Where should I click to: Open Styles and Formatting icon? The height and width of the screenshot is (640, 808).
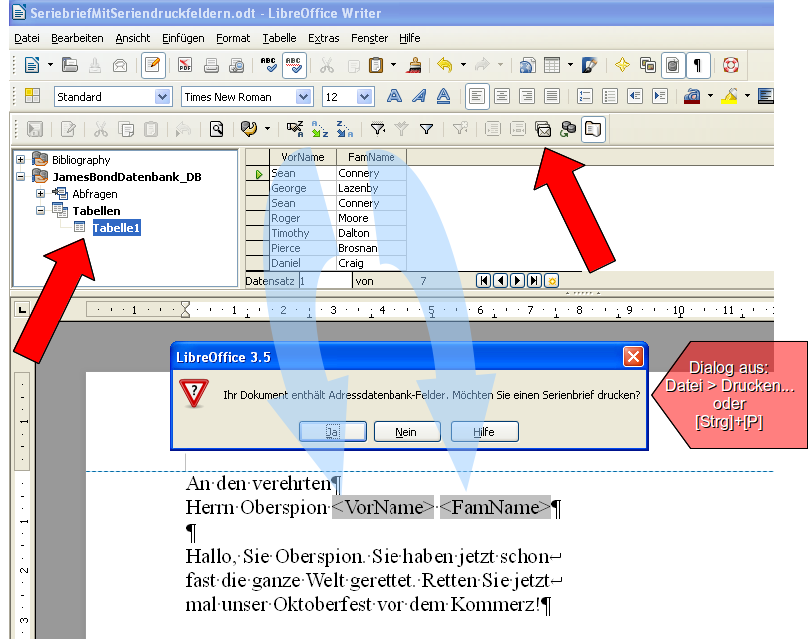(x=32, y=96)
